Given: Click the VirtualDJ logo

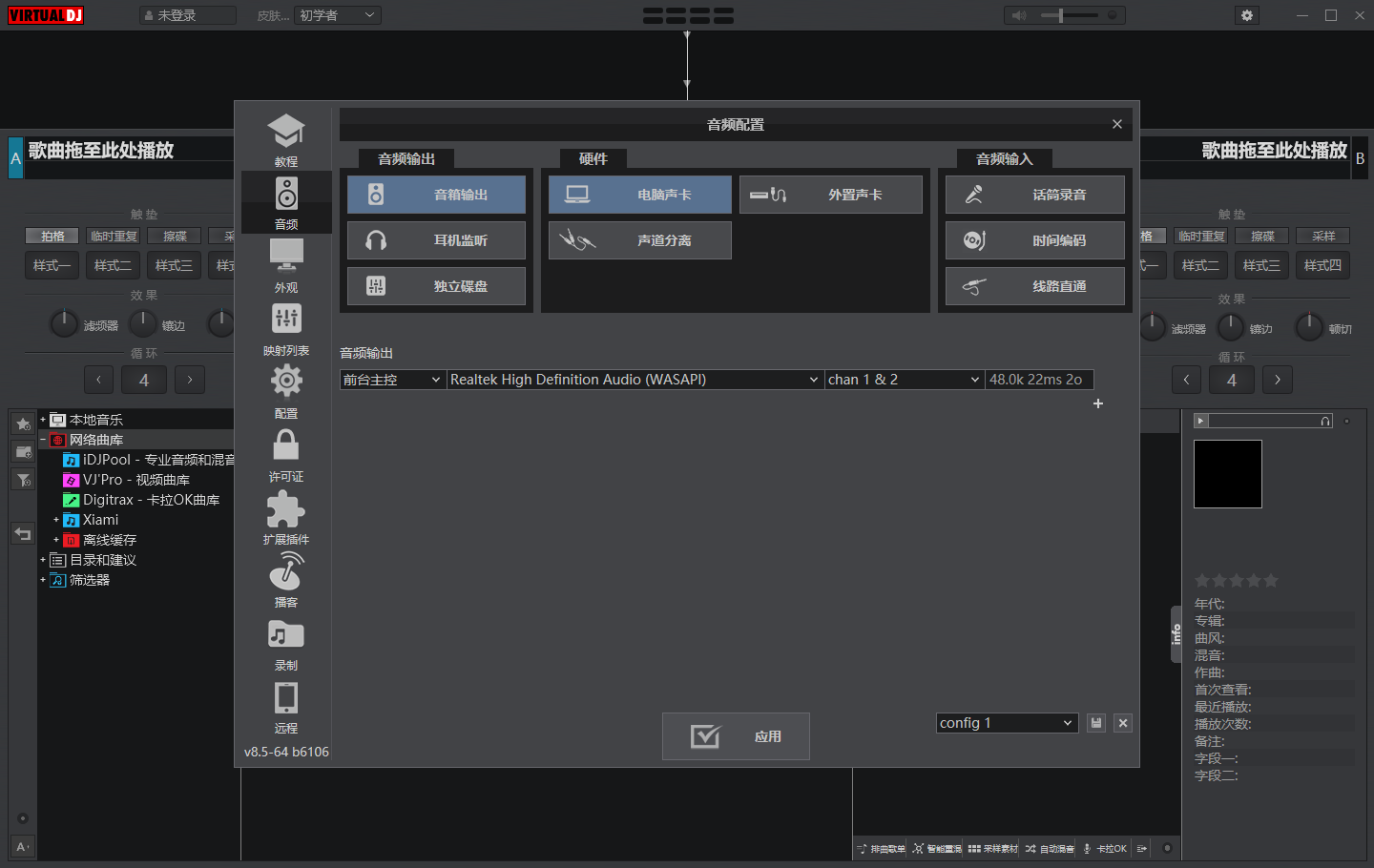Looking at the screenshot, I should (x=46, y=15).
